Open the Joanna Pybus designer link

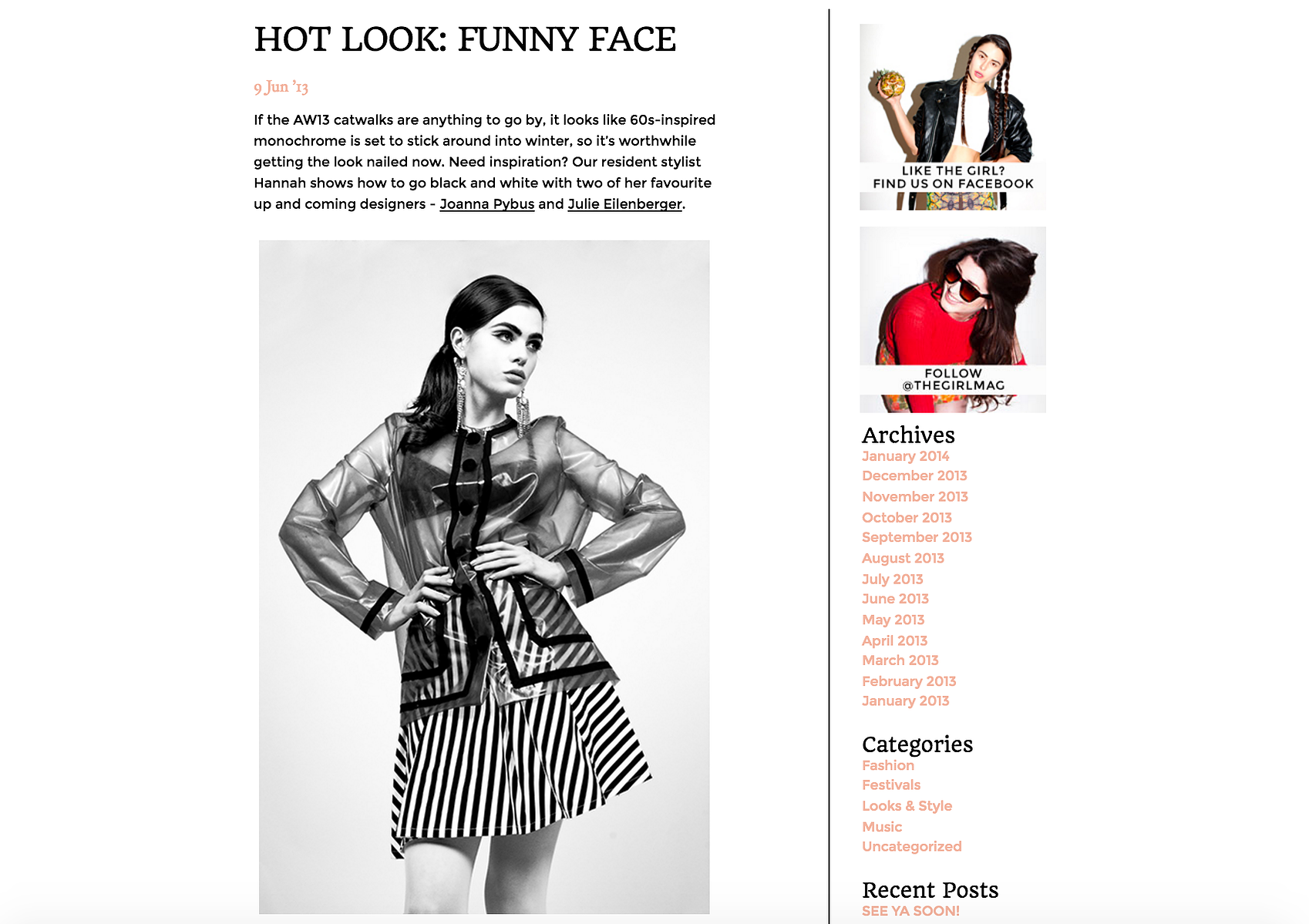coord(486,204)
